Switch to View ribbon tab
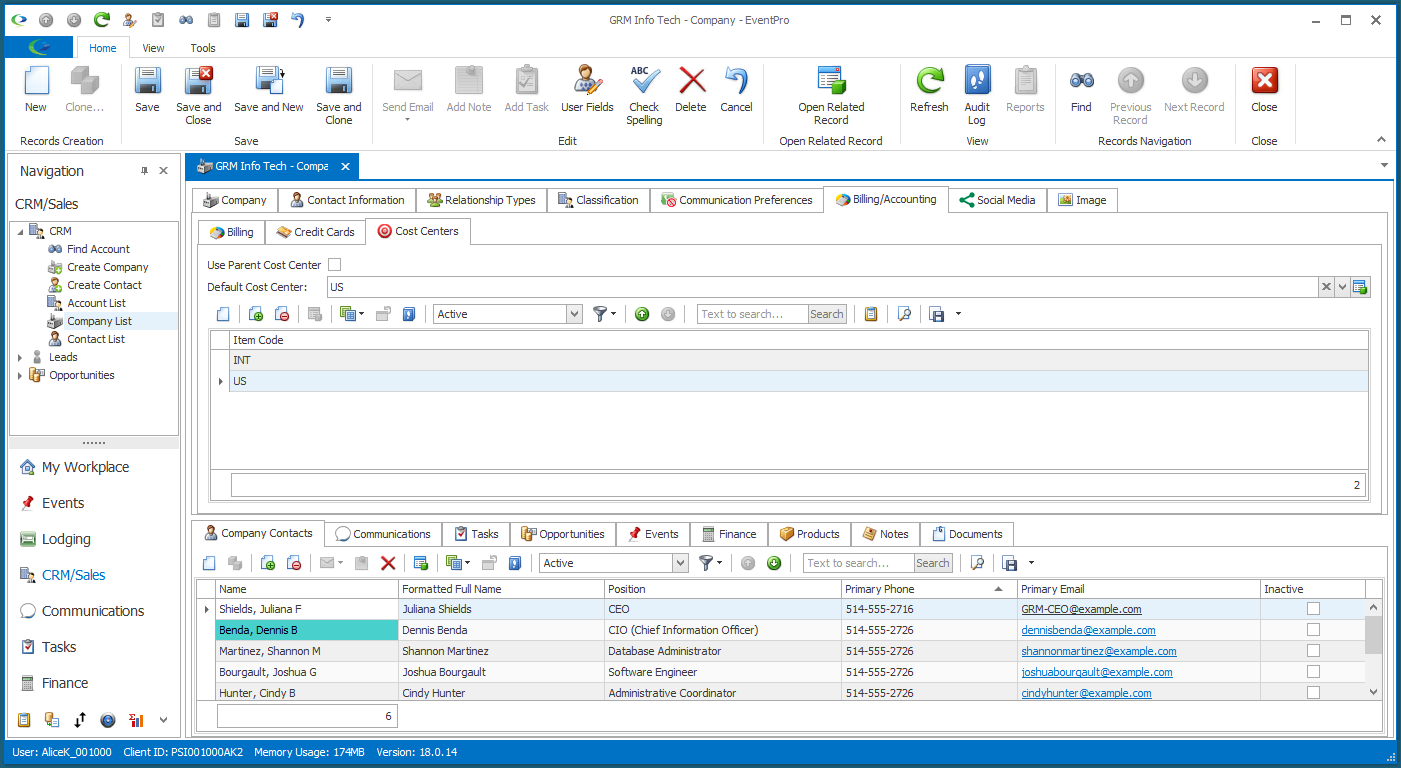 (153, 48)
